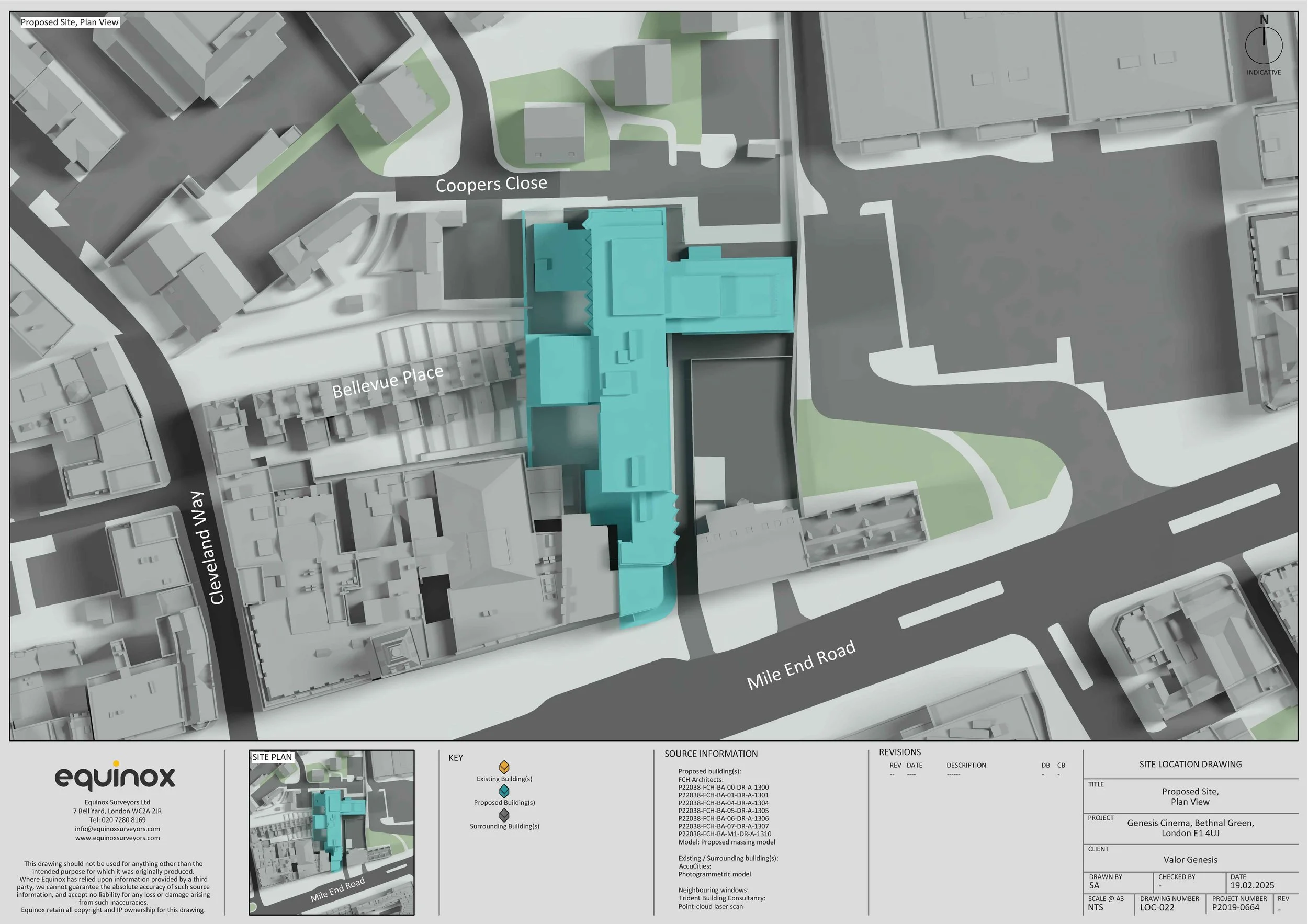Screen dimensions: 1308x924
Task: Click the drawing number LOC-022 field
Action: tap(1156, 907)
